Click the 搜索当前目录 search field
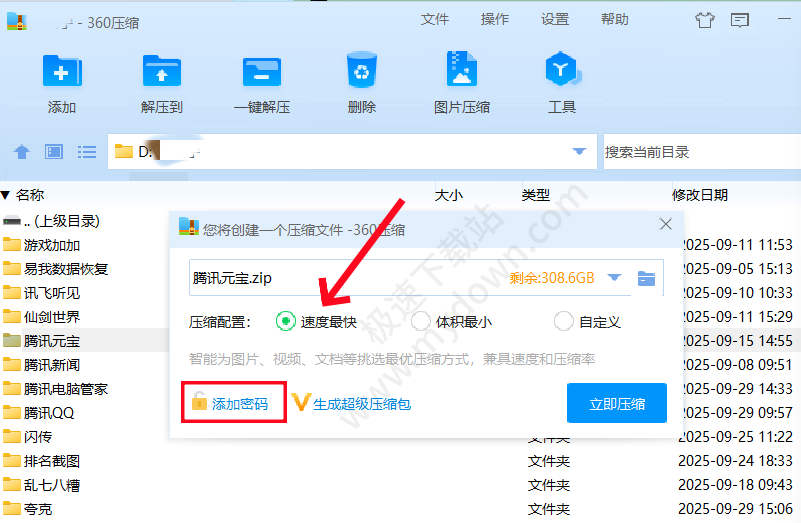801x523 pixels. (702, 152)
